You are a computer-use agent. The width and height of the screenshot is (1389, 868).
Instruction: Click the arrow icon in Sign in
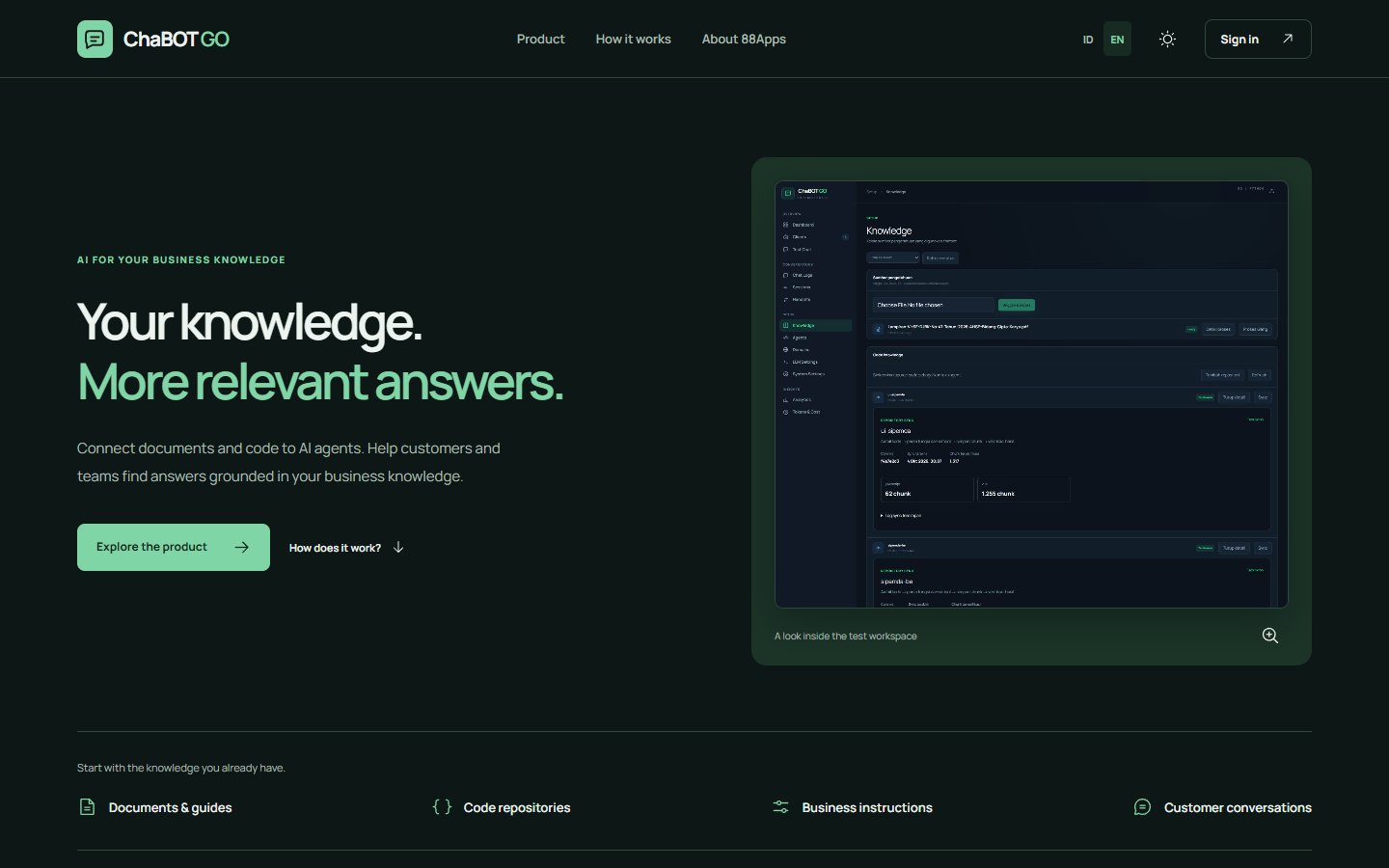point(1288,39)
